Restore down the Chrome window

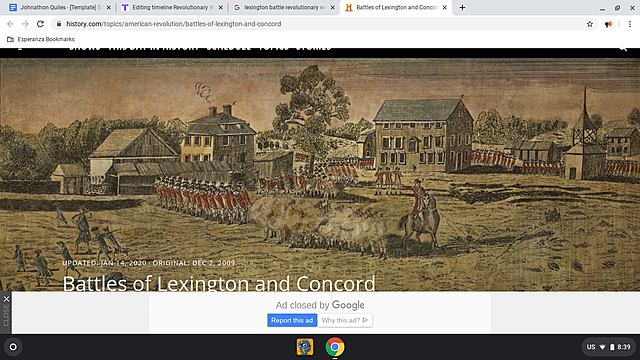617,8
